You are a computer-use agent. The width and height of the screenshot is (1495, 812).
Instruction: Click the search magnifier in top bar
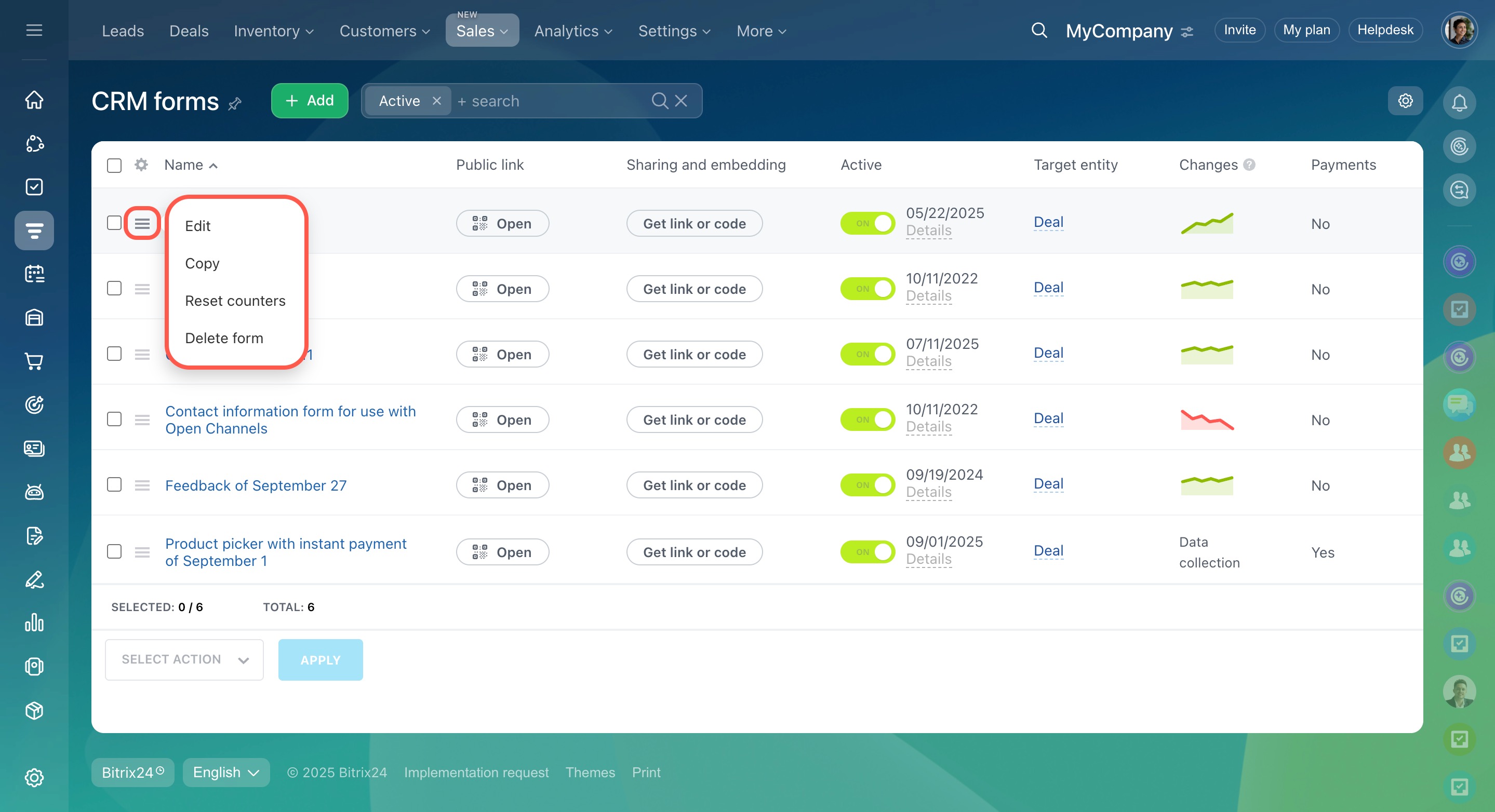coord(1039,30)
